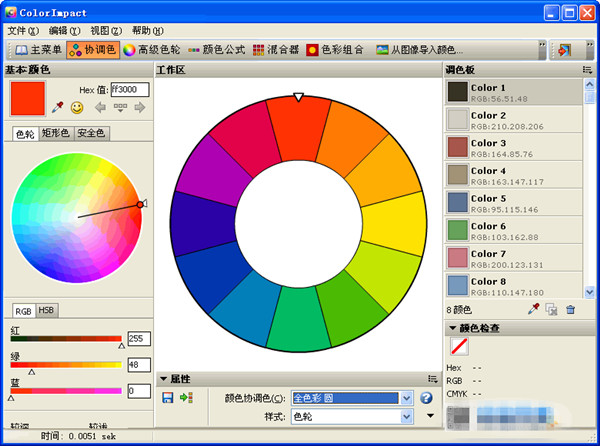Go back to the previous color arrow
The height and width of the screenshot is (446, 600).
pyautogui.click(x=101, y=107)
